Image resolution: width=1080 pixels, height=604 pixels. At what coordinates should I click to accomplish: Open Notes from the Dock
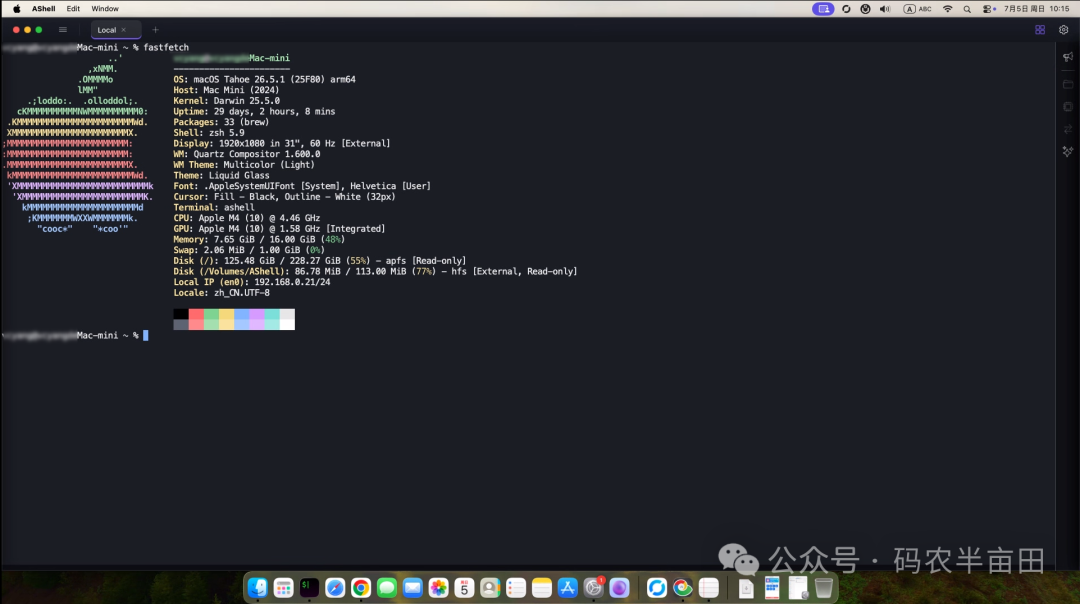[x=541, y=587]
